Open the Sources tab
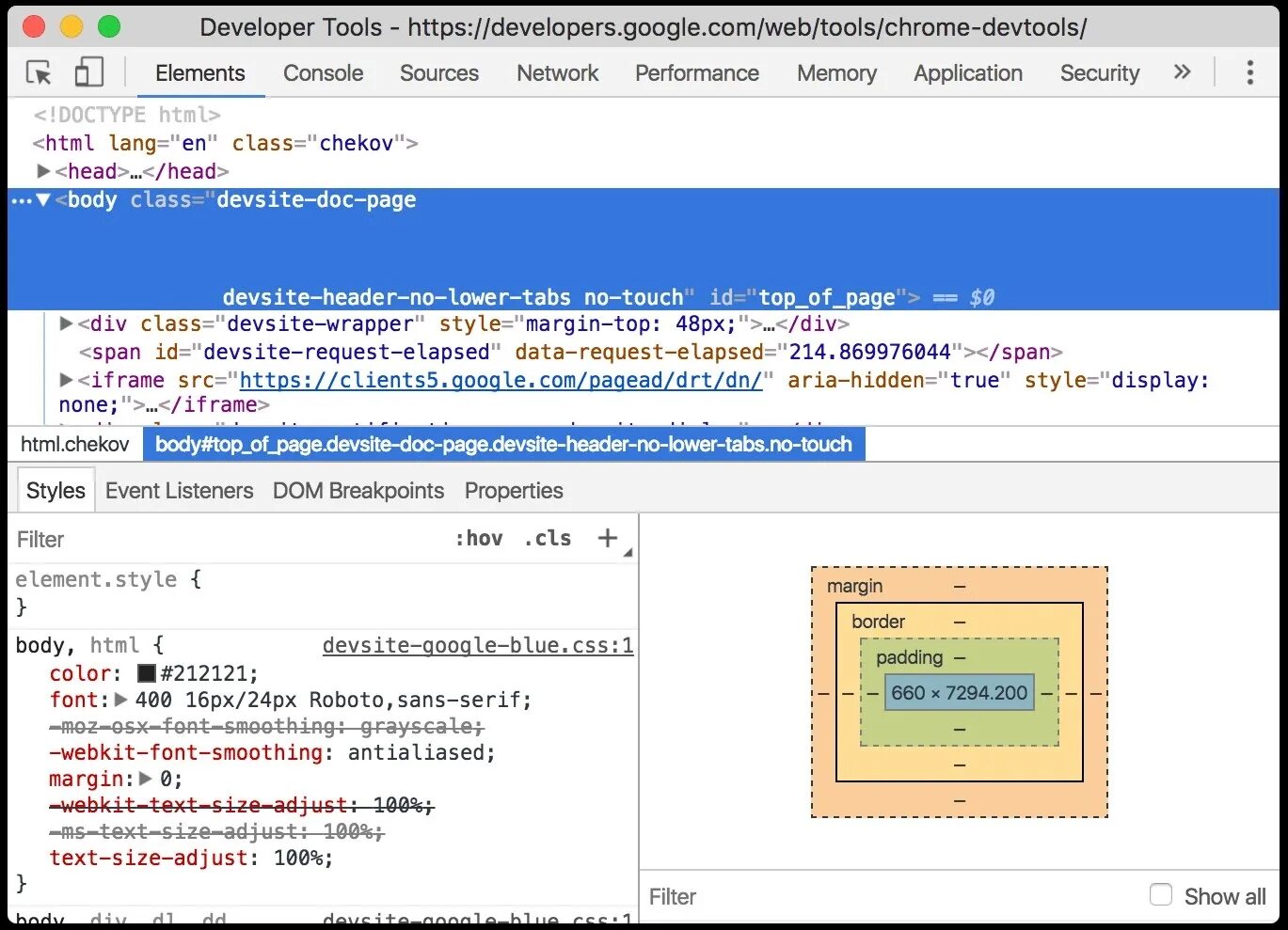This screenshot has height=930, width=1288. pyautogui.click(x=439, y=73)
